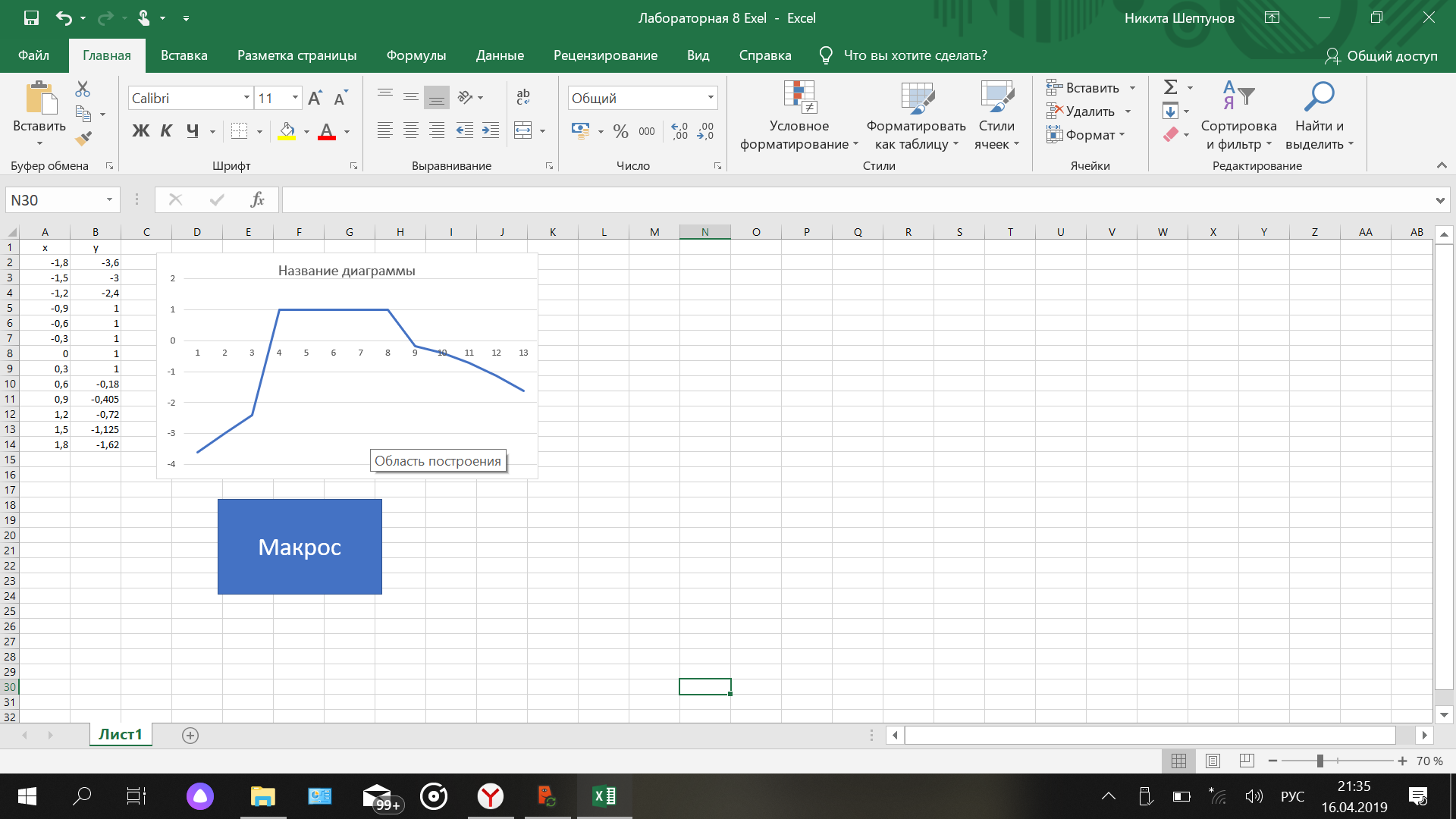Click the Fill down arrow icon
Viewport: 1456px width, 819px height.
tap(1171, 111)
